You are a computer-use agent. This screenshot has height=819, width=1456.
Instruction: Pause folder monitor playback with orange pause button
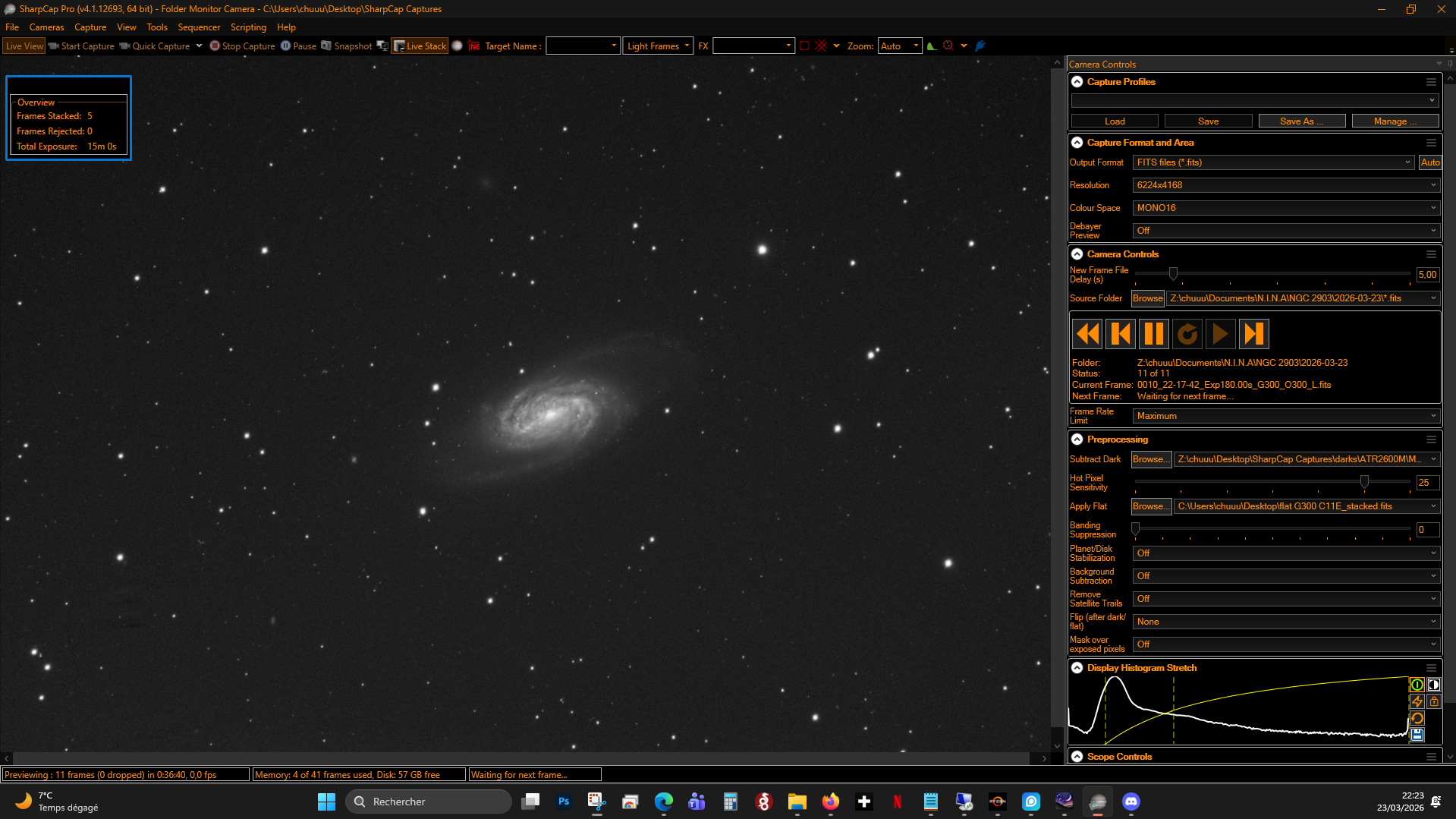(1154, 334)
